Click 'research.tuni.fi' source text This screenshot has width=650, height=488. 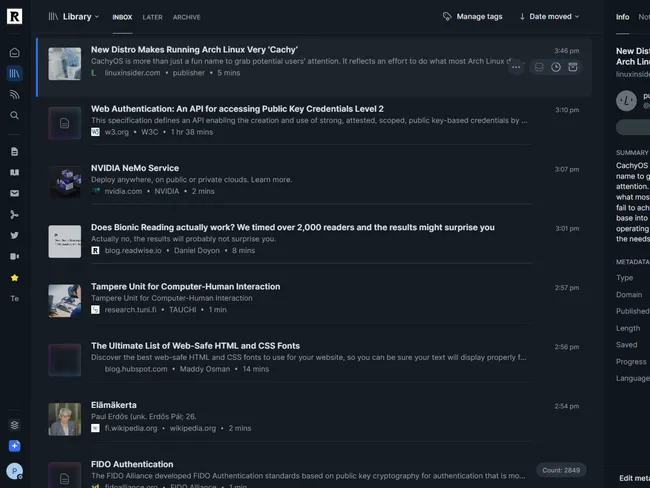(131, 310)
